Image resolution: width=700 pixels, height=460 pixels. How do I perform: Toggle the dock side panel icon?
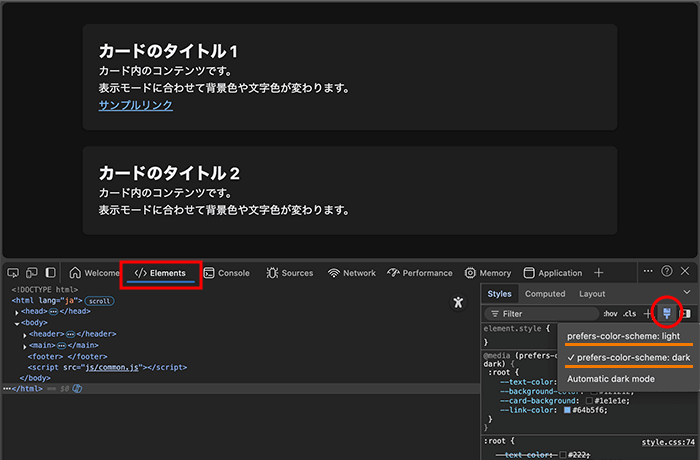pos(50,273)
